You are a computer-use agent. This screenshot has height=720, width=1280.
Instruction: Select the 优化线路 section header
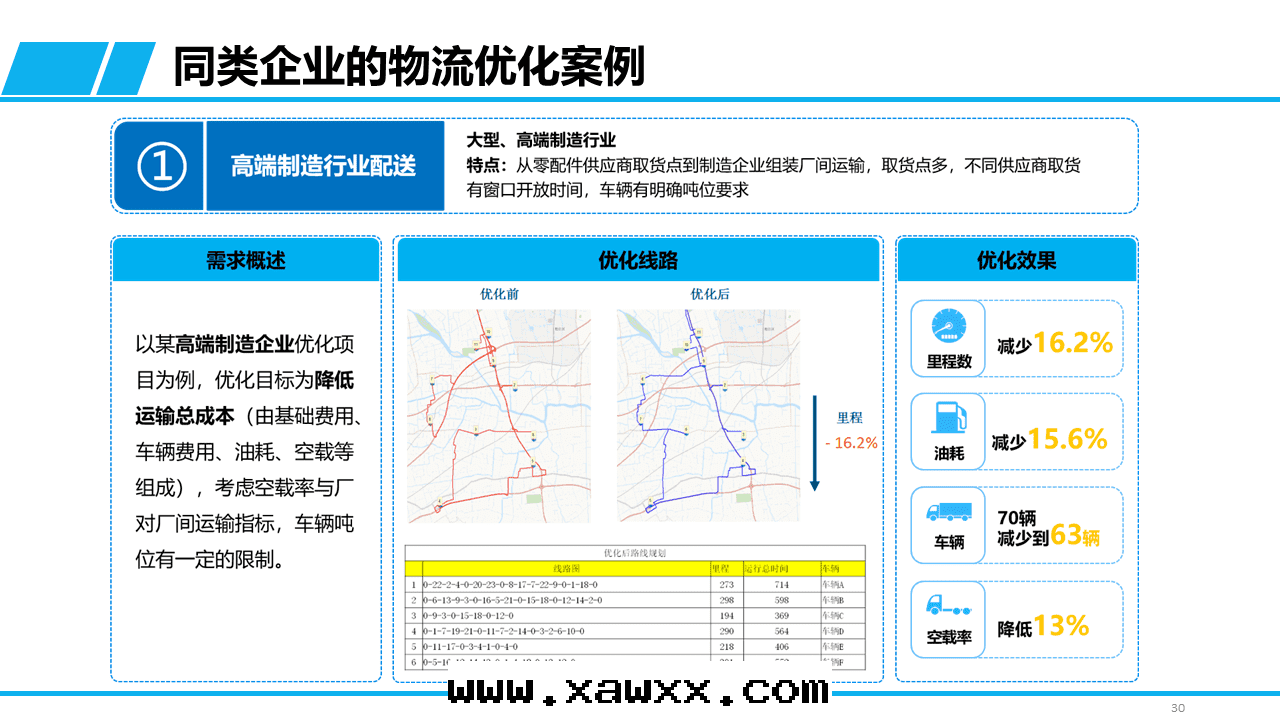[x=638, y=260]
